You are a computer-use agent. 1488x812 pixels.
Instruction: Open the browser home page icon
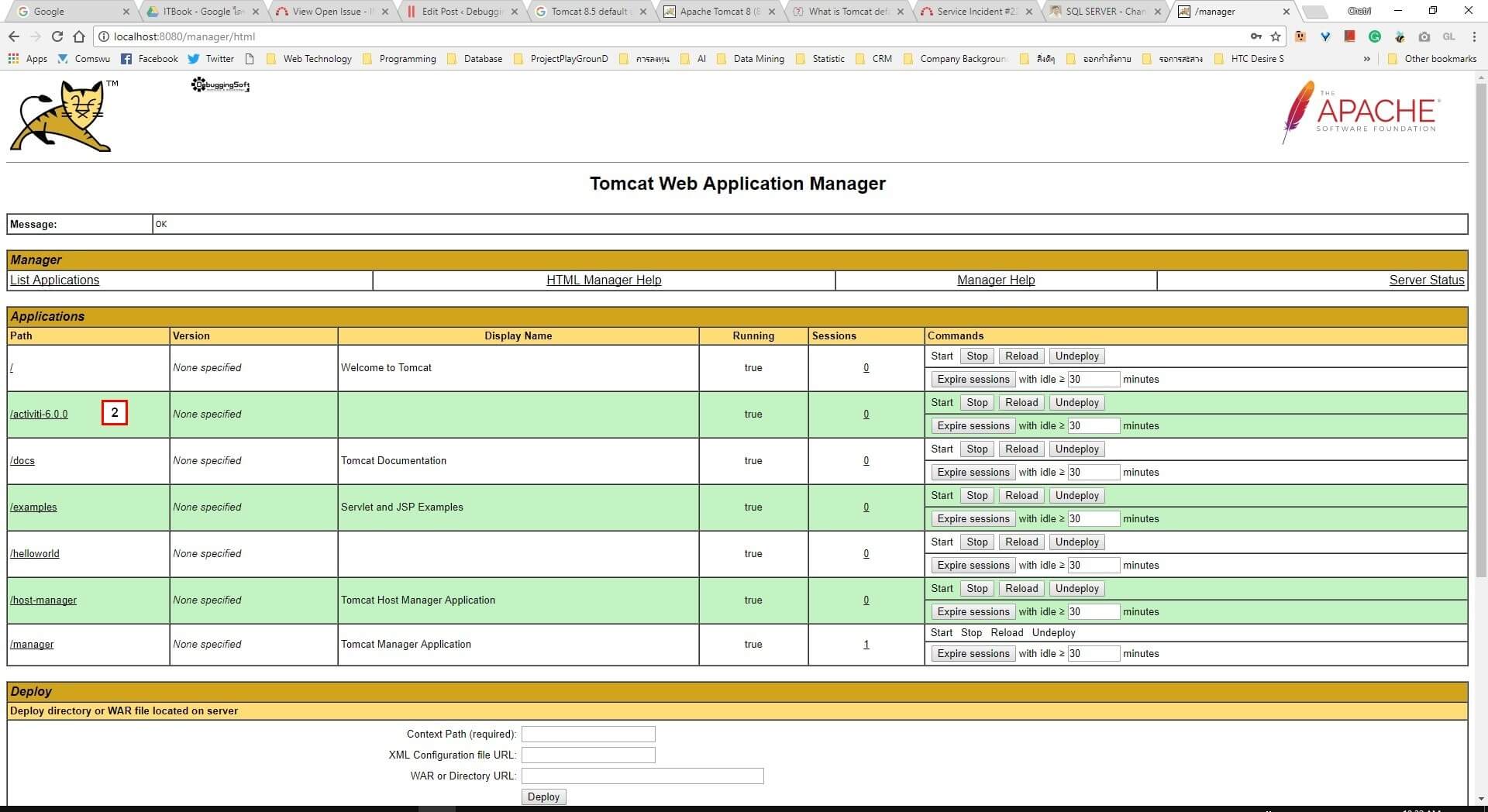(x=79, y=36)
